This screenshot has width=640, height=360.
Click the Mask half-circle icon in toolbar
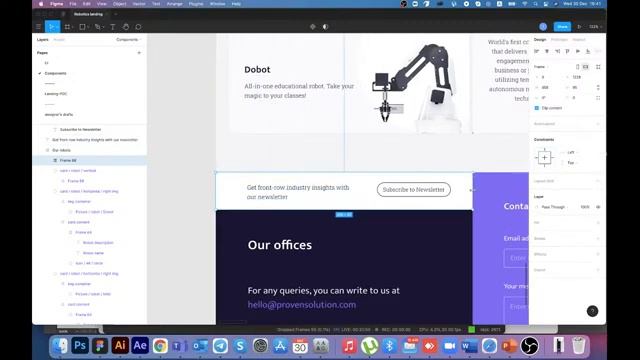tap(325, 27)
